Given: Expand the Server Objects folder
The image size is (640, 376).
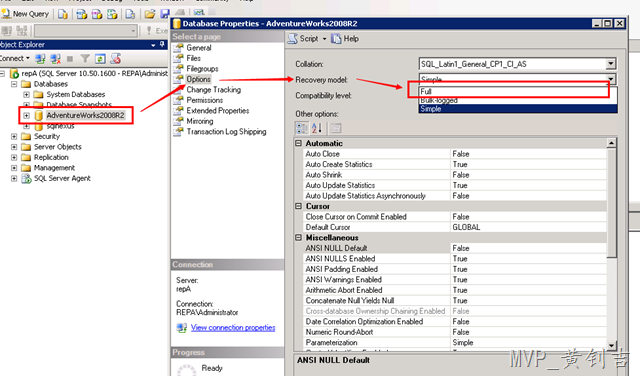Looking at the screenshot, I should (x=14, y=147).
